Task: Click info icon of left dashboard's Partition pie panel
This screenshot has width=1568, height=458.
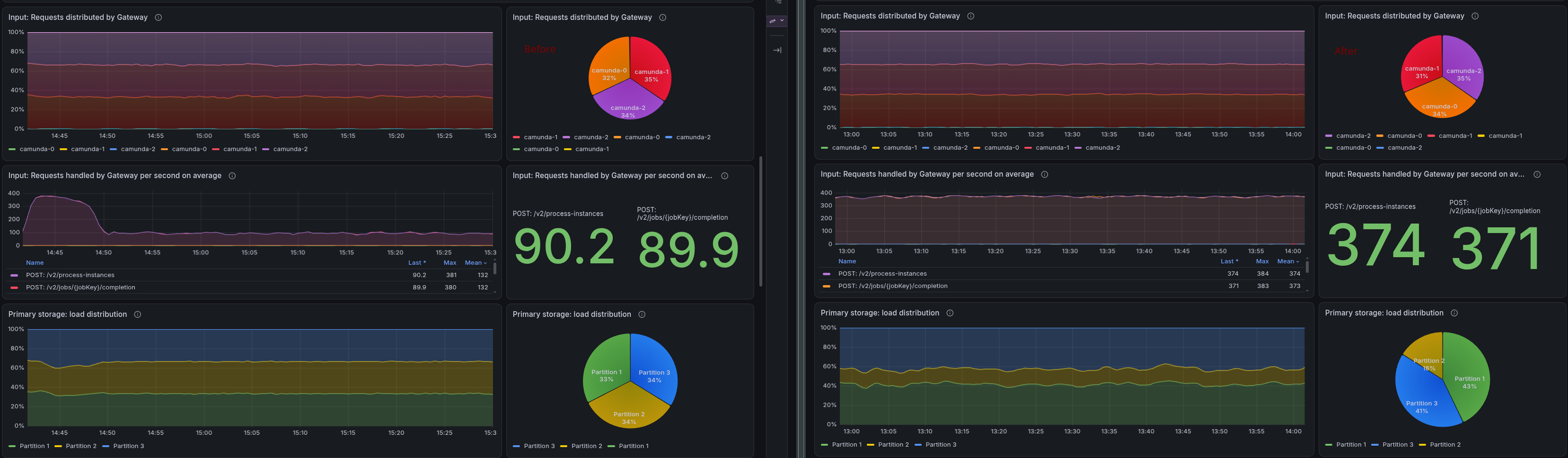Action: [x=642, y=315]
